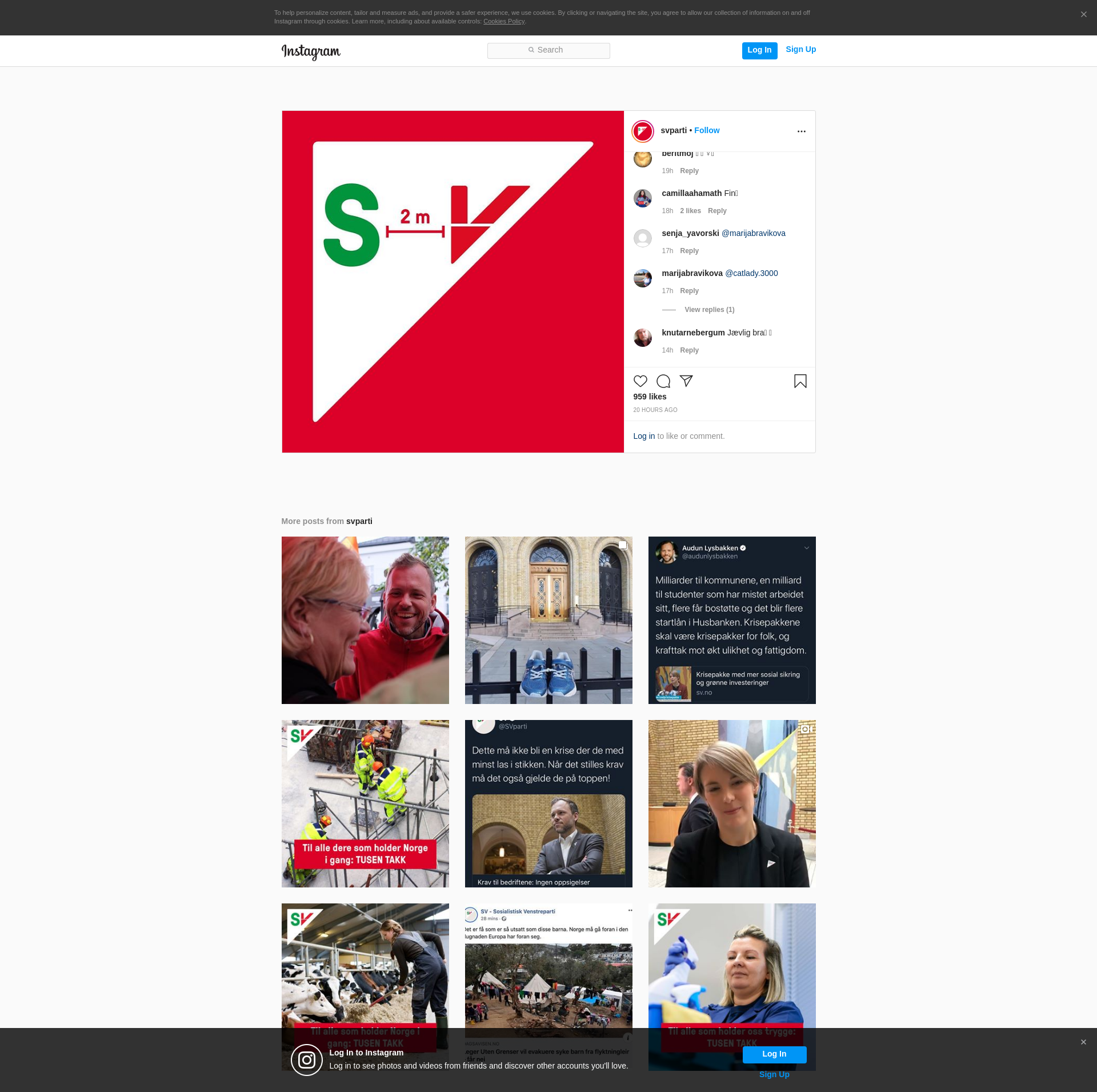Open marijabravikova's profile avatar
The image size is (1097, 1092).
pos(643,278)
